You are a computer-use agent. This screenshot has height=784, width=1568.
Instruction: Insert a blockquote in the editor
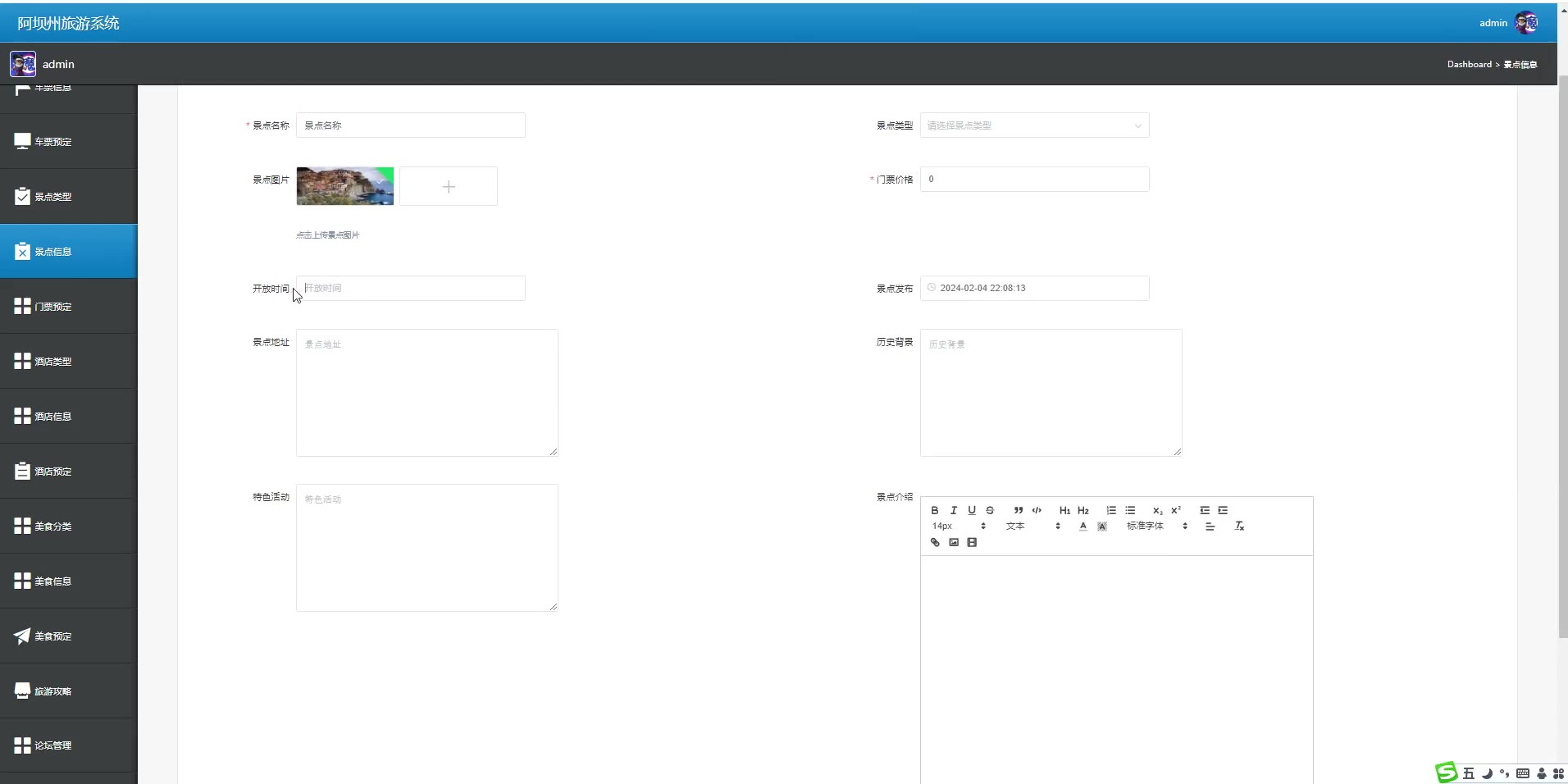(x=1018, y=510)
